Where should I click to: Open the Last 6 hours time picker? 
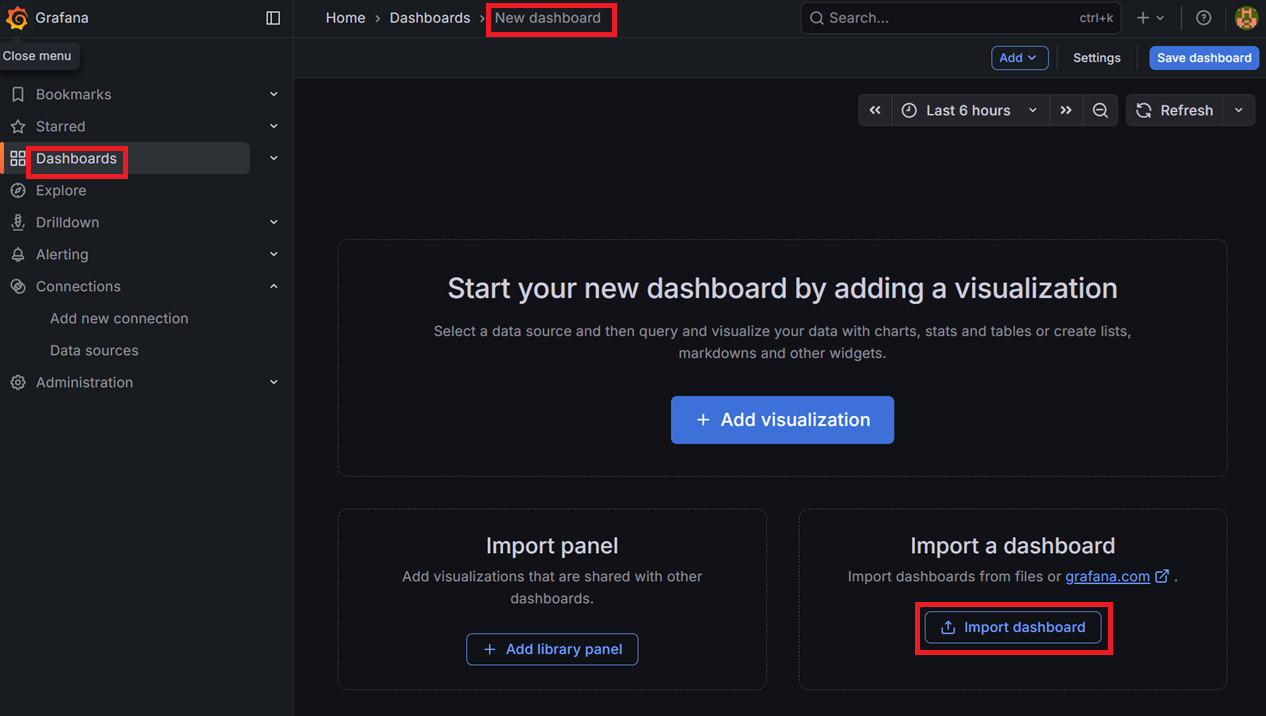pos(970,110)
